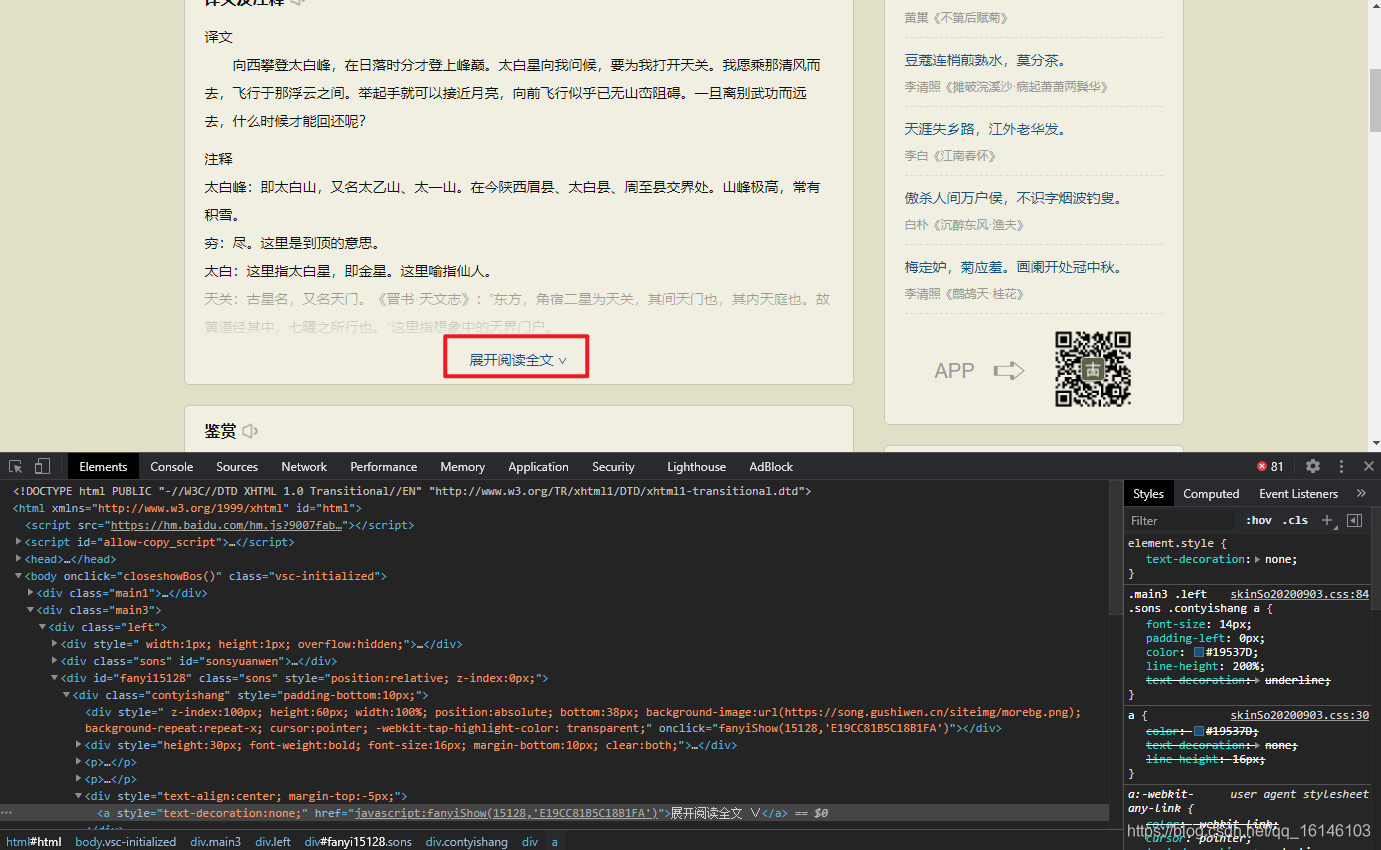Open the Performance tab
Image resolution: width=1381 pixels, height=850 pixels.
pyautogui.click(x=383, y=466)
